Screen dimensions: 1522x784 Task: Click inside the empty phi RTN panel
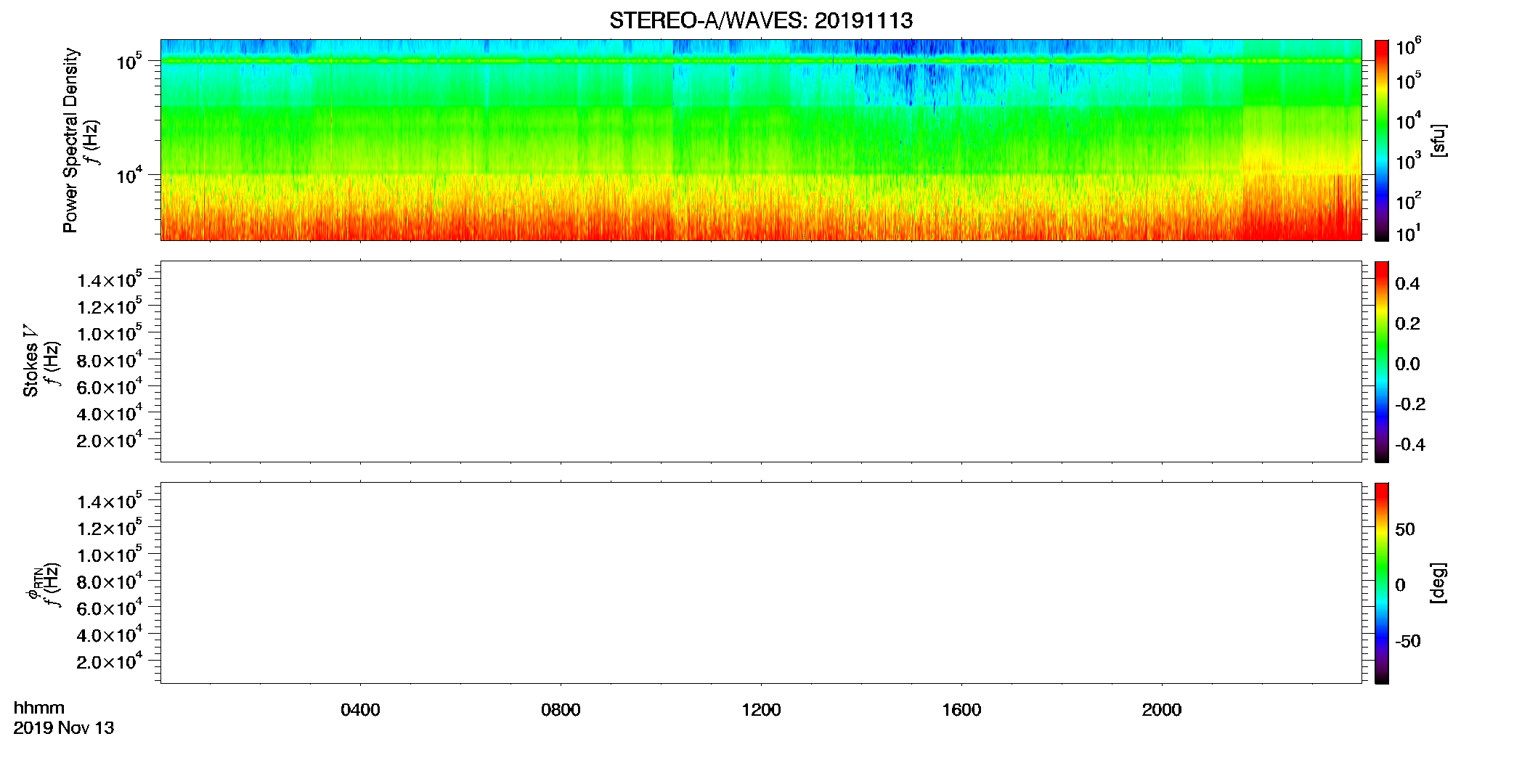[x=760, y=583]
